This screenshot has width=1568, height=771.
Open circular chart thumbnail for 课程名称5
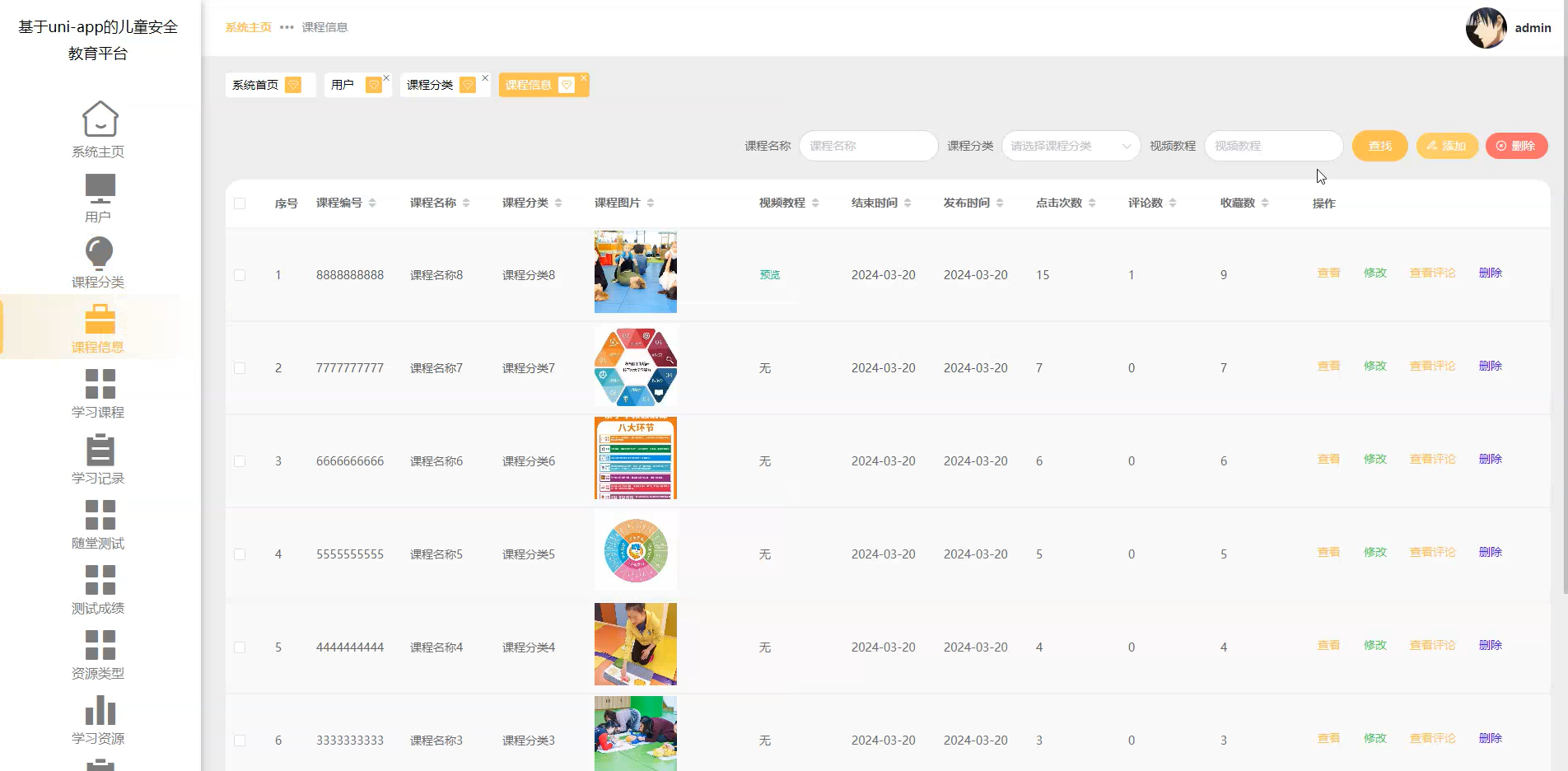636,551
